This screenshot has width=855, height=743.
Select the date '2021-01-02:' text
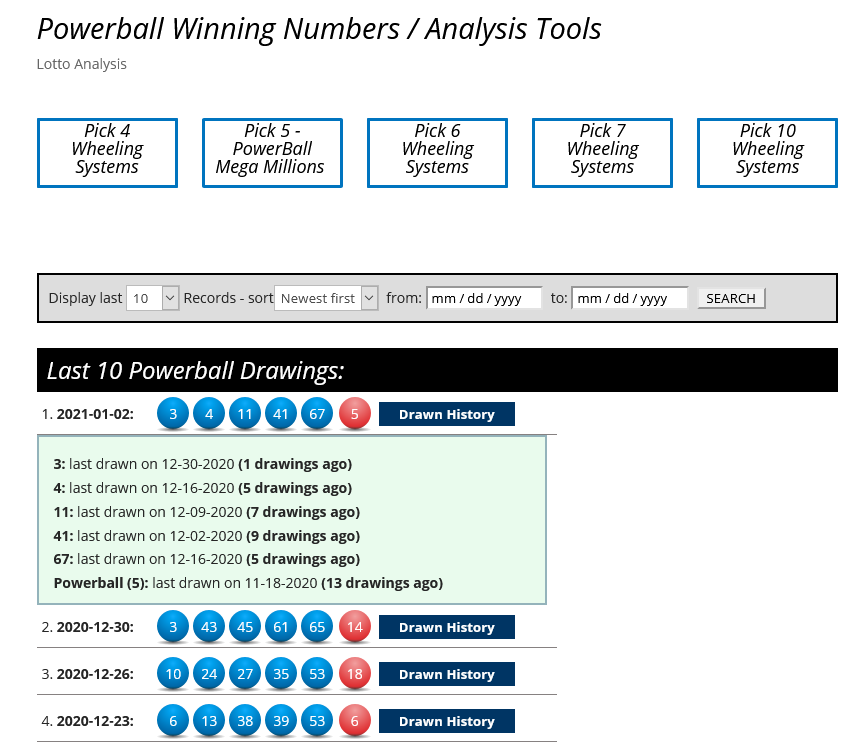pyautogui.click(x=95, y=414)
